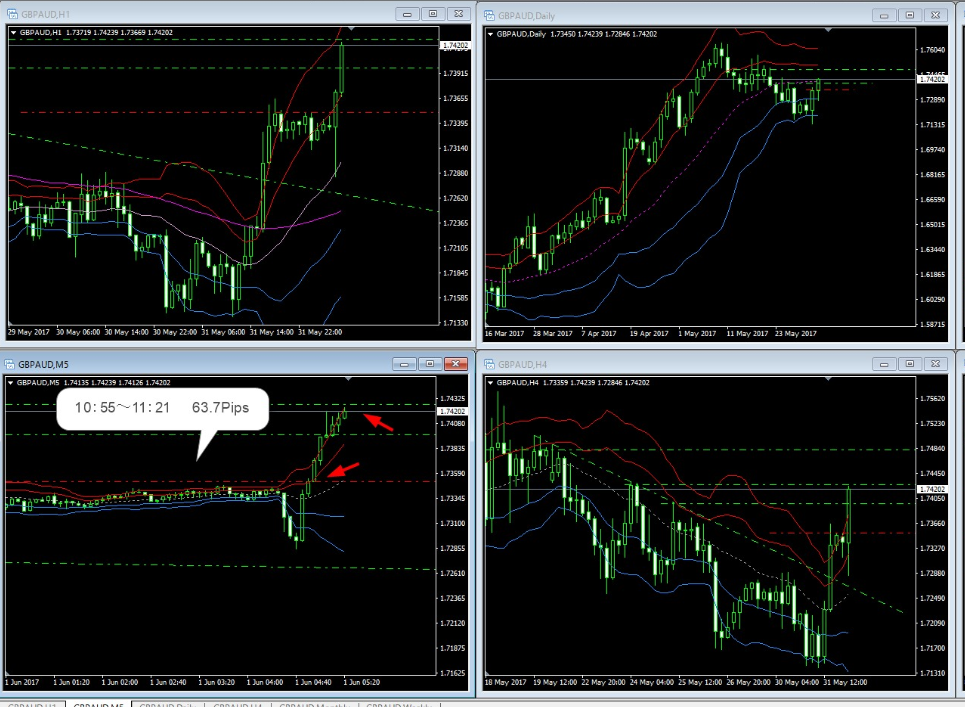Screen dimensions: 965x707
Task: Maximize the GBPAUD,H4 chart window
Action: 911,364
